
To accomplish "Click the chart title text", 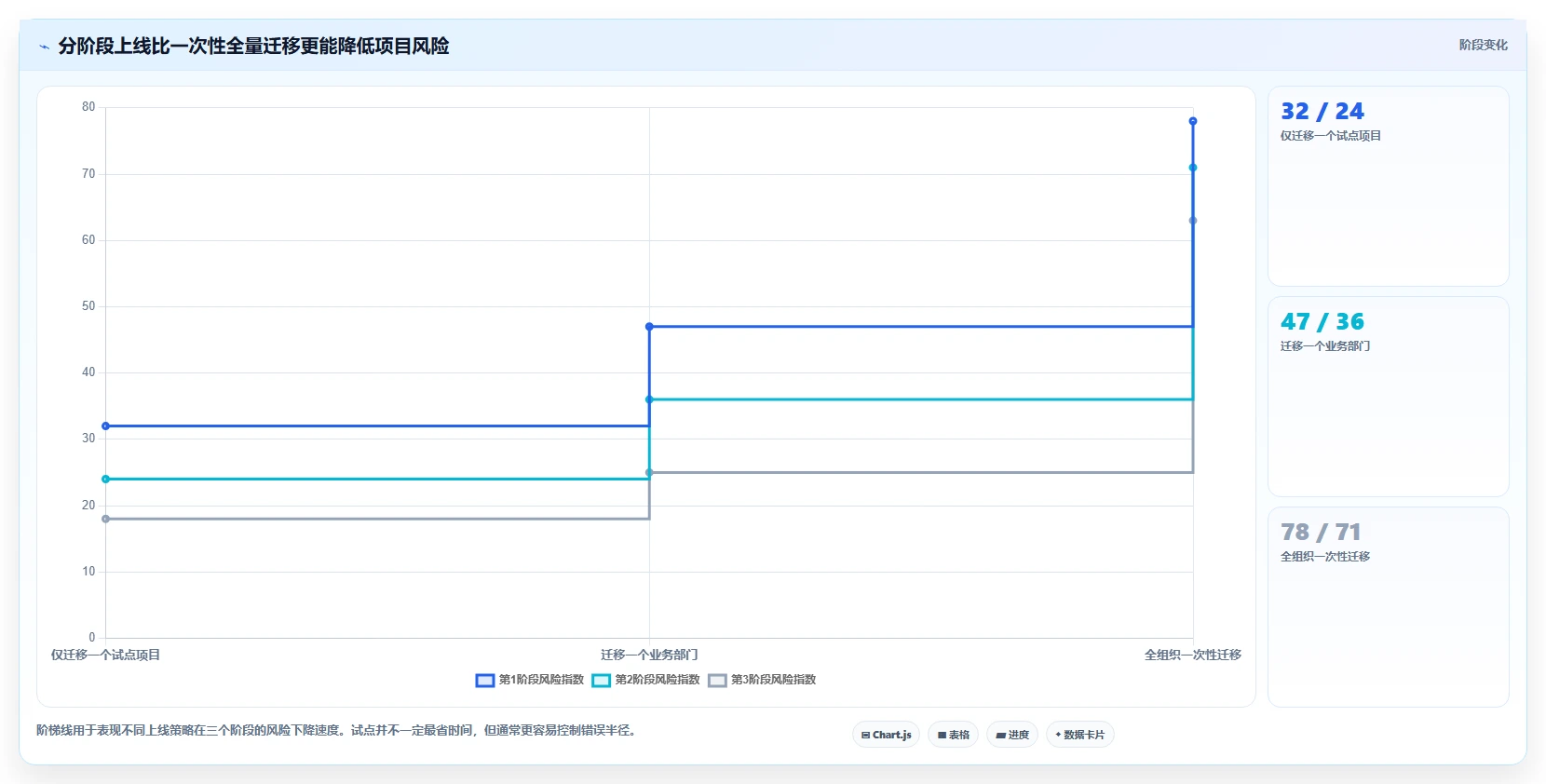I will (253, 46).
